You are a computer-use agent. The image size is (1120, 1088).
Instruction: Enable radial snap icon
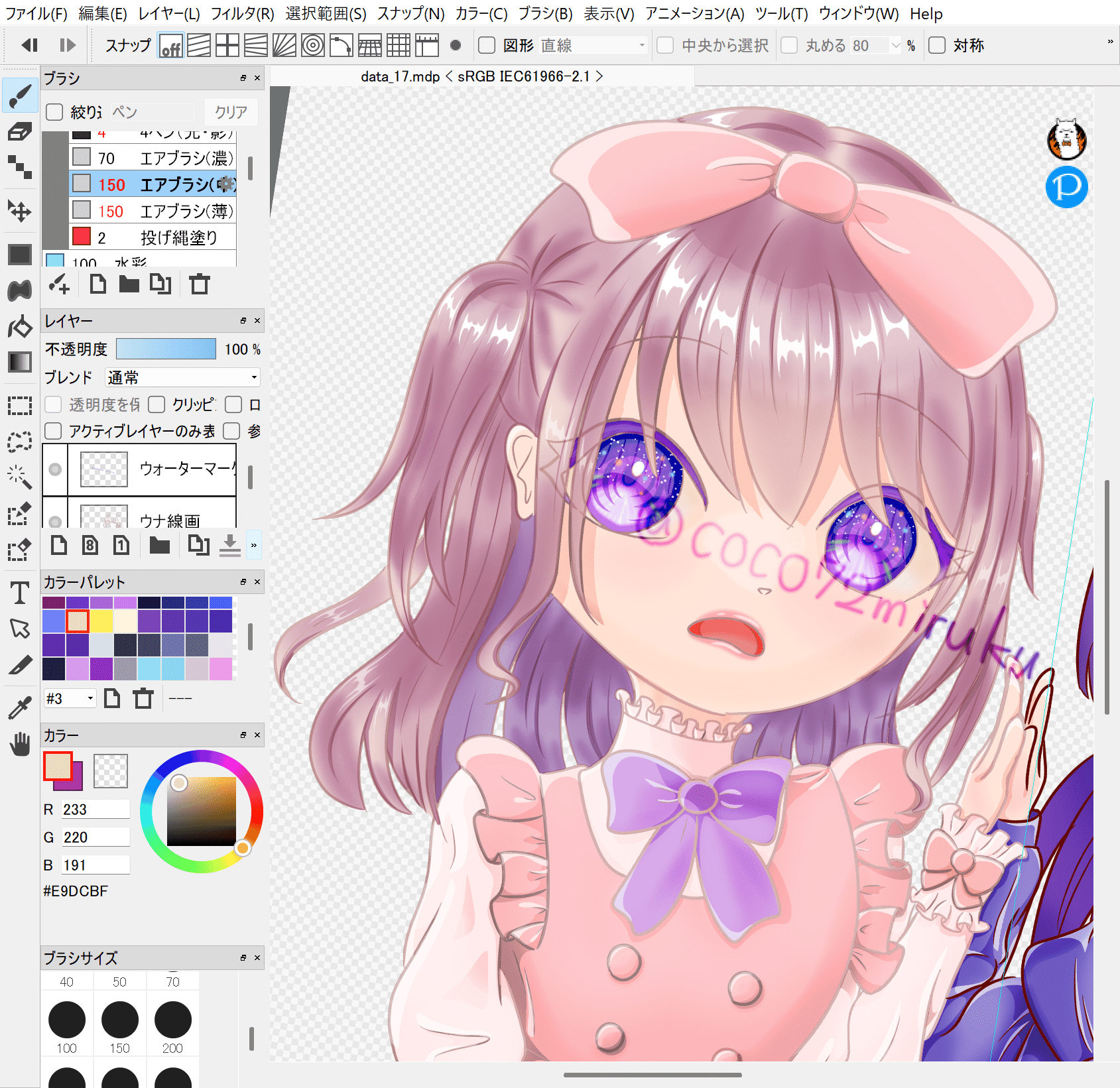tap(284, 46)
